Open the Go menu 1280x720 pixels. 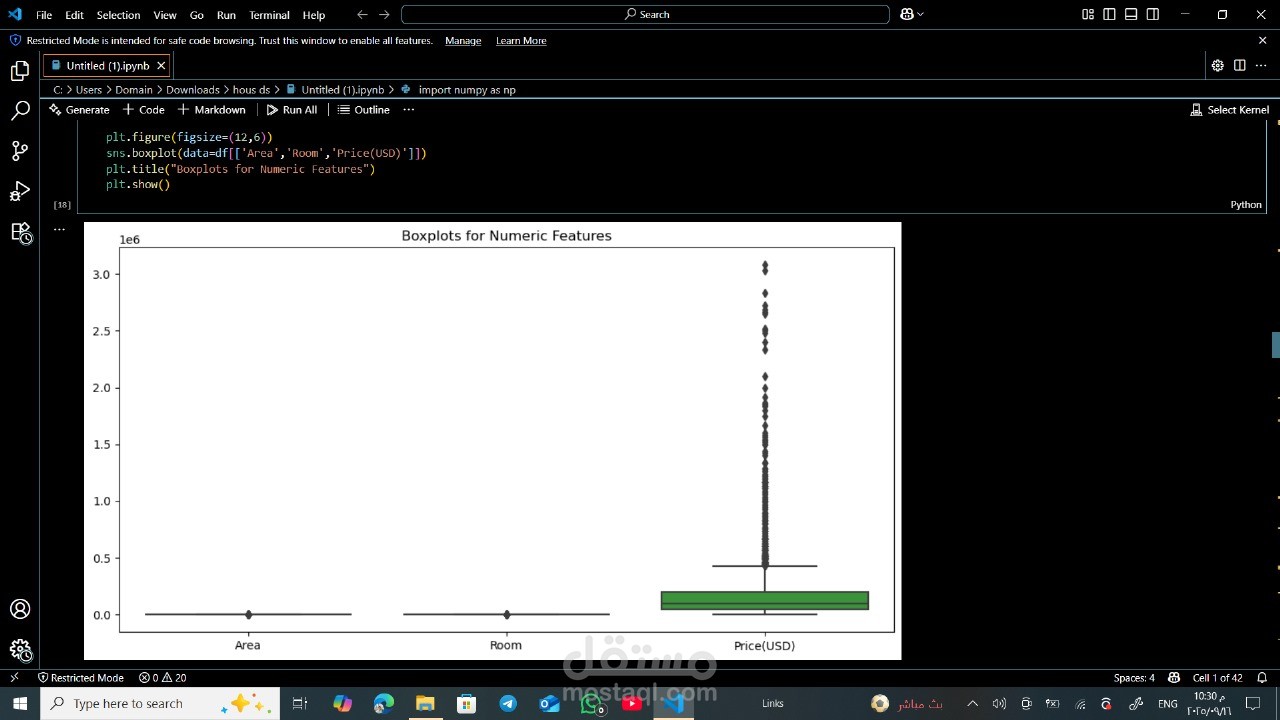[x=197, y=15]
